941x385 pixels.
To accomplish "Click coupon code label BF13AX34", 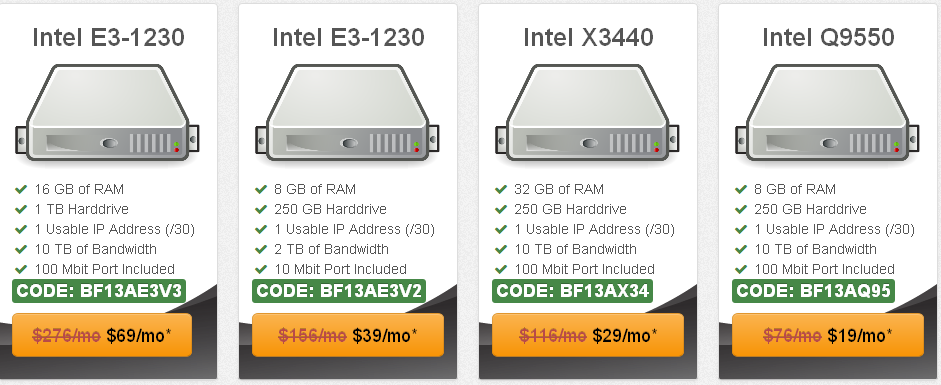I will click(x=573, y=291).
